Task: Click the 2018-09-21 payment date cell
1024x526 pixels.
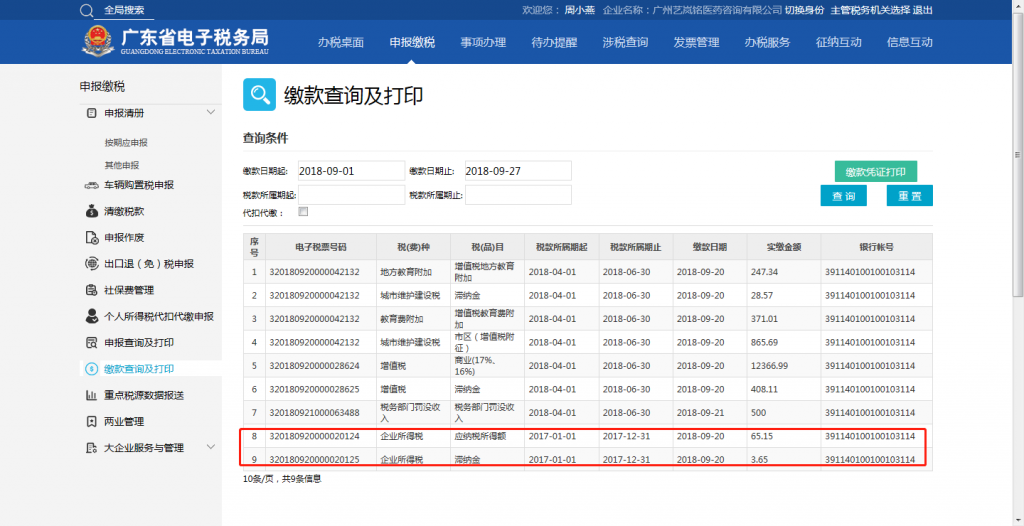Action: [x=710, y=412]
